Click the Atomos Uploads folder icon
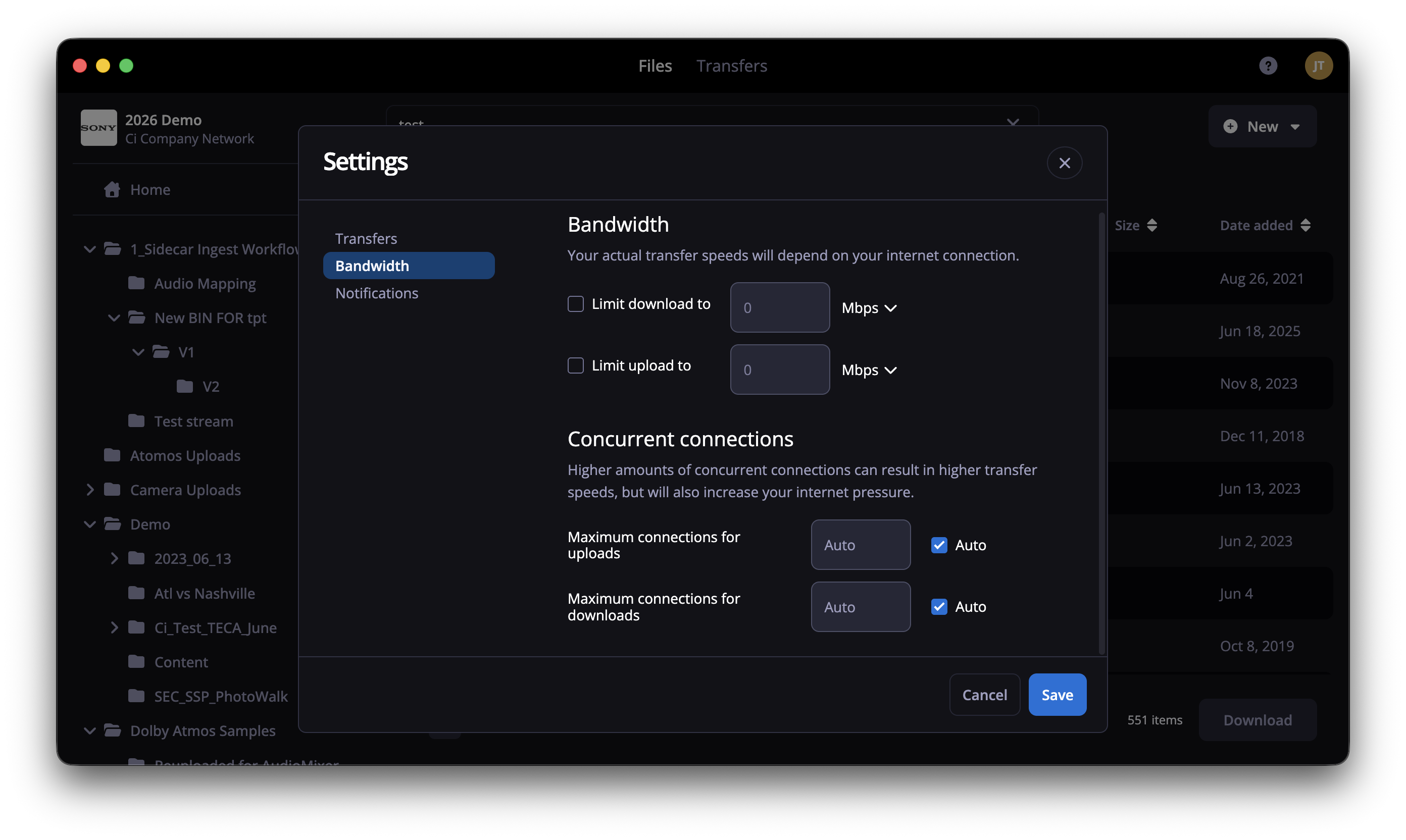 click(x=112, y=454)
